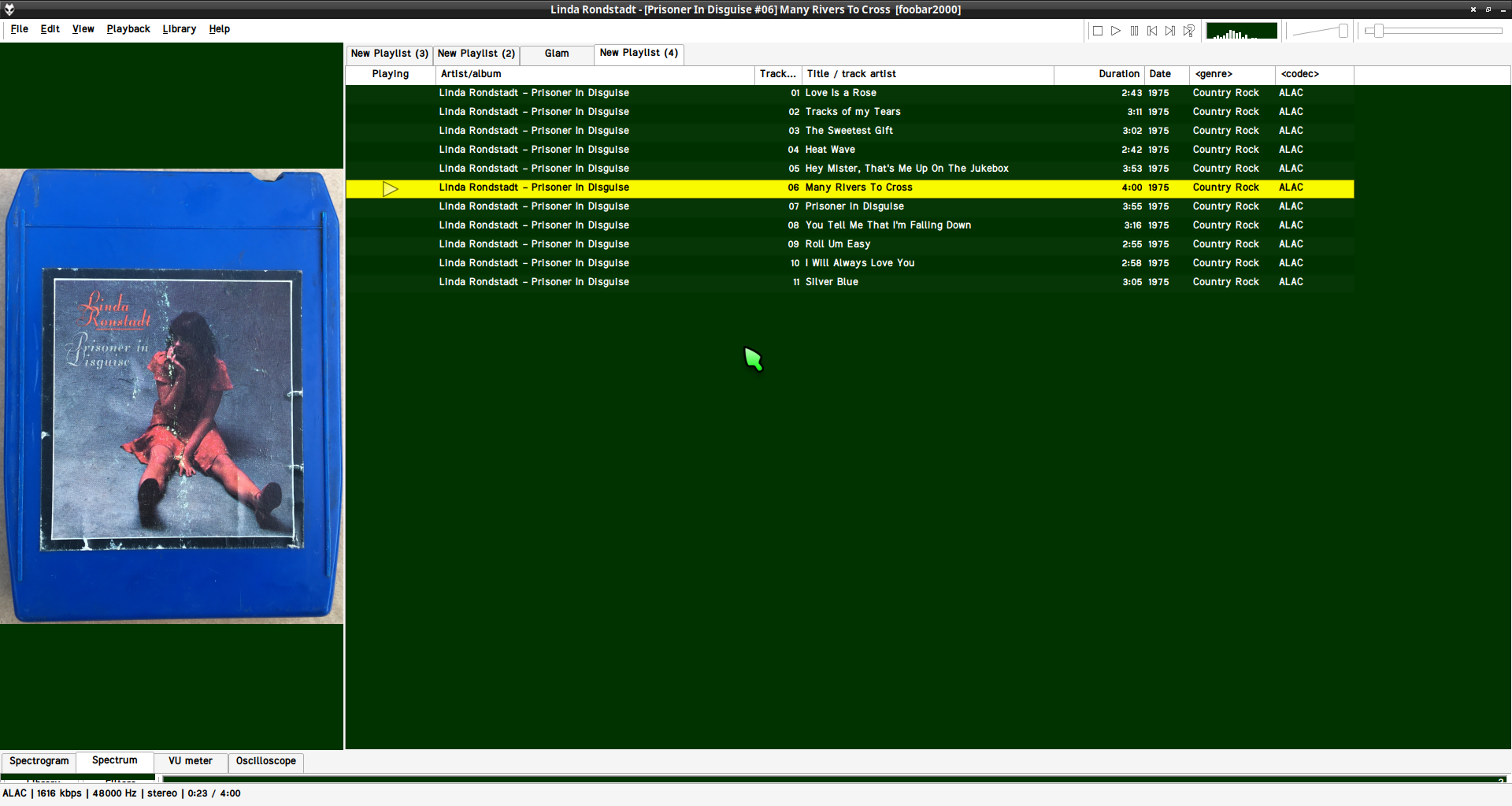This screenshot has height=806, width=1512.
Task: Select track 'Love Is a Rose'
Action: 850,93
